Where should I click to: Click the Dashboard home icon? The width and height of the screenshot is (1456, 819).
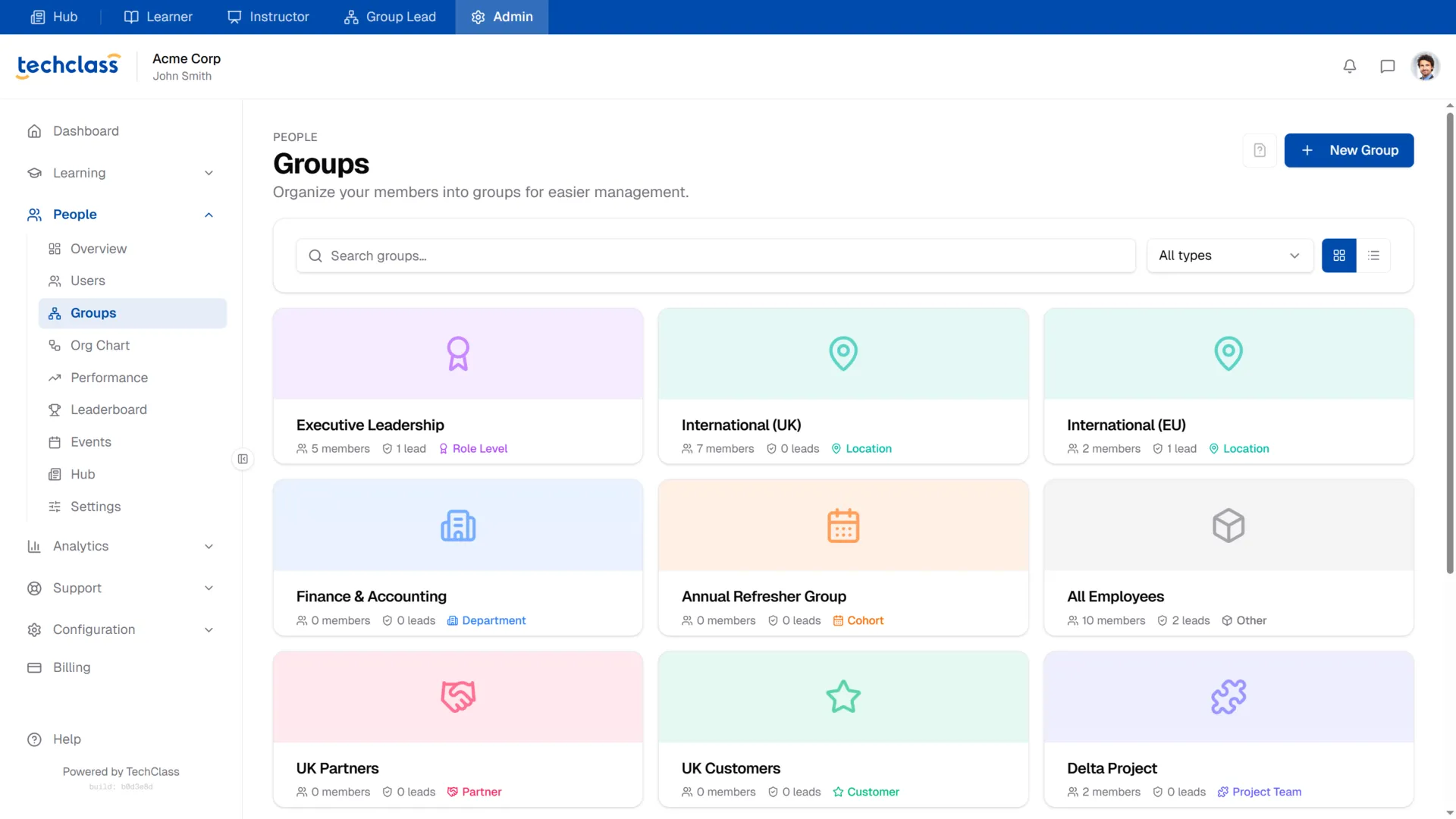(34, 131)
